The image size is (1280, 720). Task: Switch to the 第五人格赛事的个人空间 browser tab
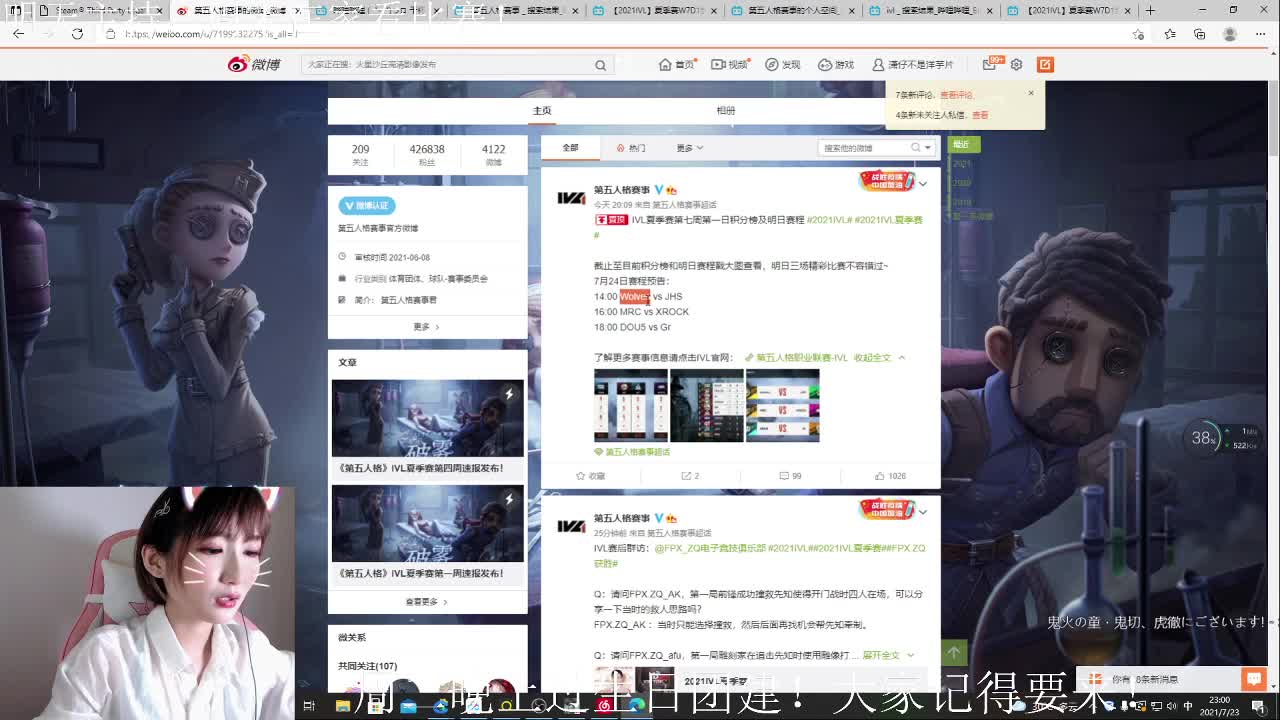pos(792,10)
